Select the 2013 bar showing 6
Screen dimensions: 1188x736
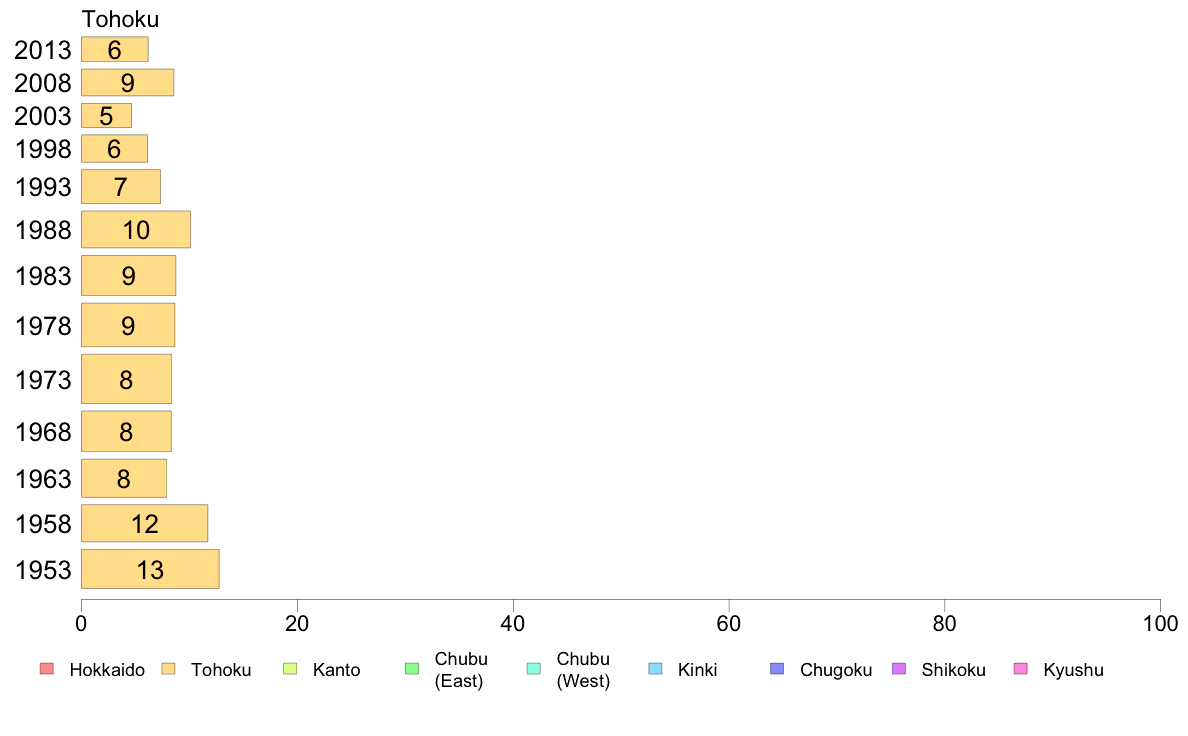[x=114, y=49]
